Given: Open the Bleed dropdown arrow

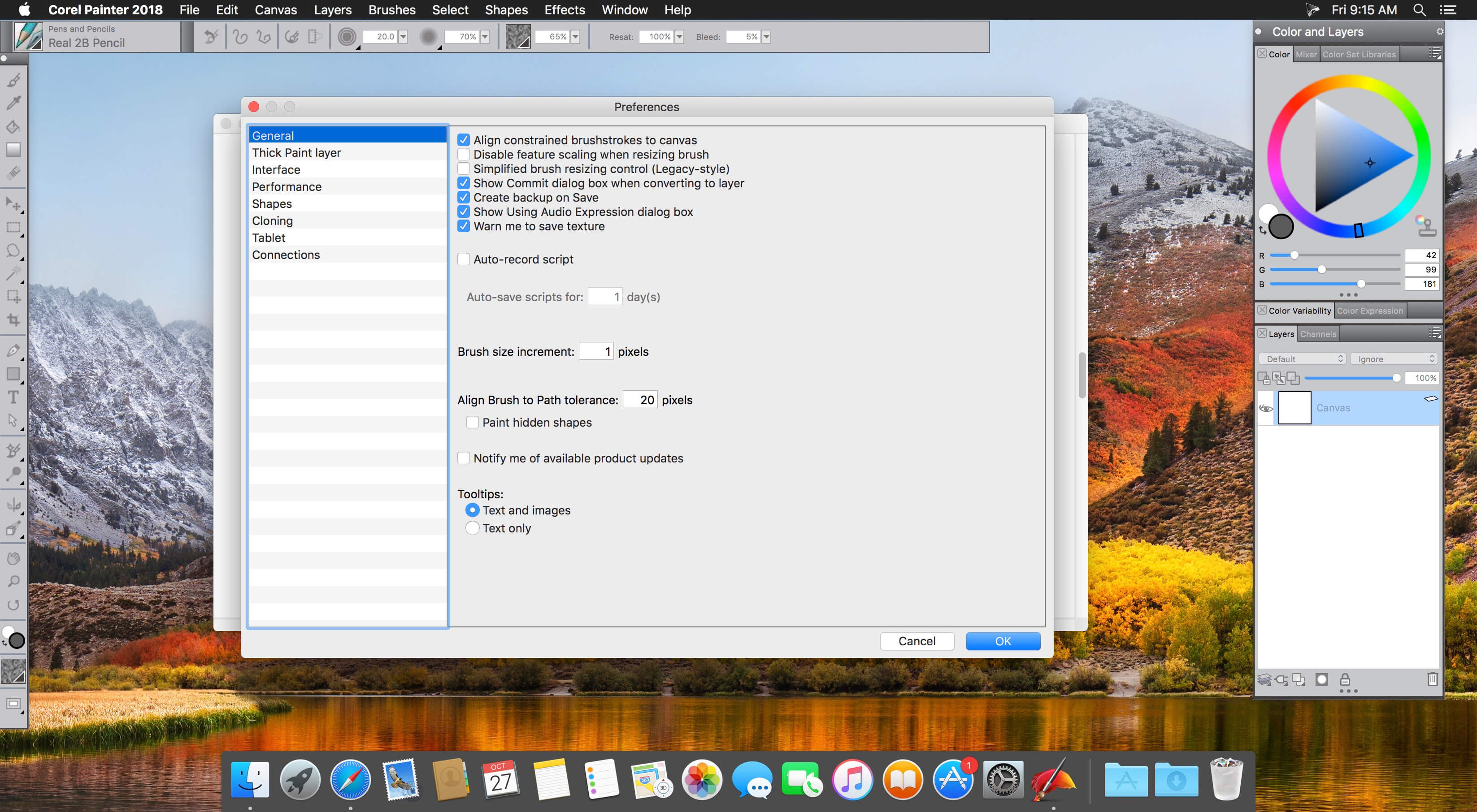Looking at the screenshot, I should [x=766, y=37].
